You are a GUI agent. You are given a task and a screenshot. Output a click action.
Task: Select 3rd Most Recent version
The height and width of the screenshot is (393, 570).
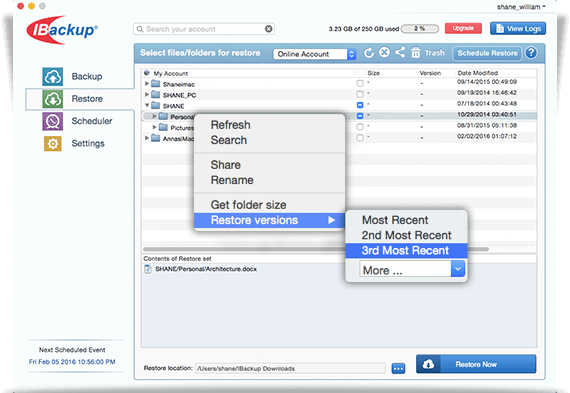(x=406, y=250)
